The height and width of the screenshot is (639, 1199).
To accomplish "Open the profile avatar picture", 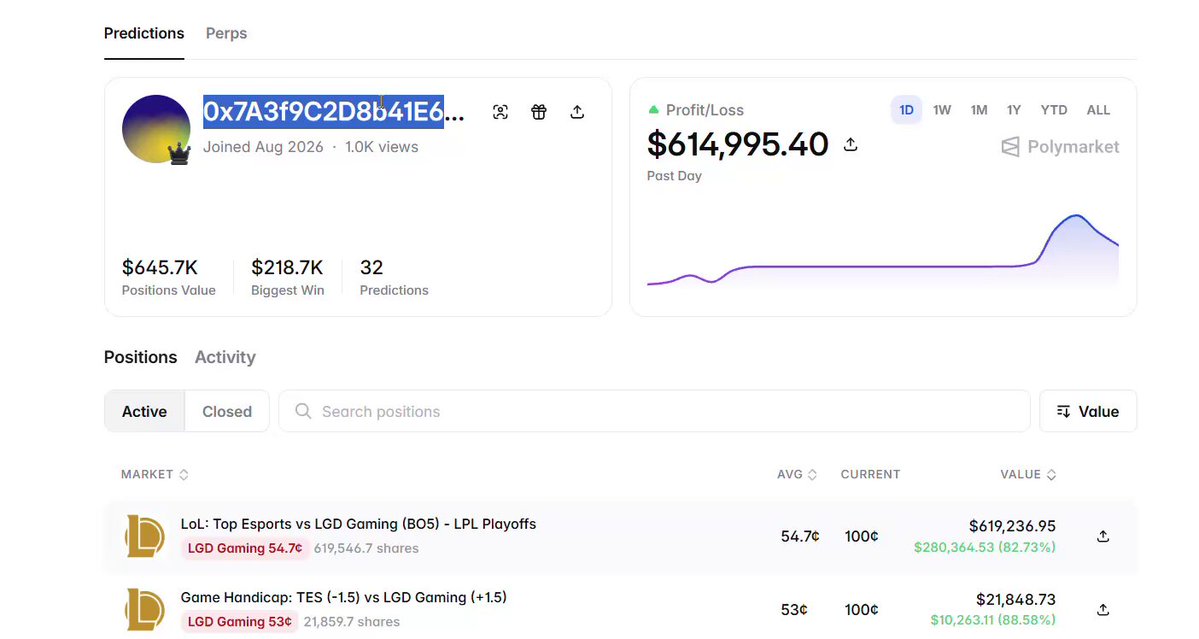I will click(156, 129).
